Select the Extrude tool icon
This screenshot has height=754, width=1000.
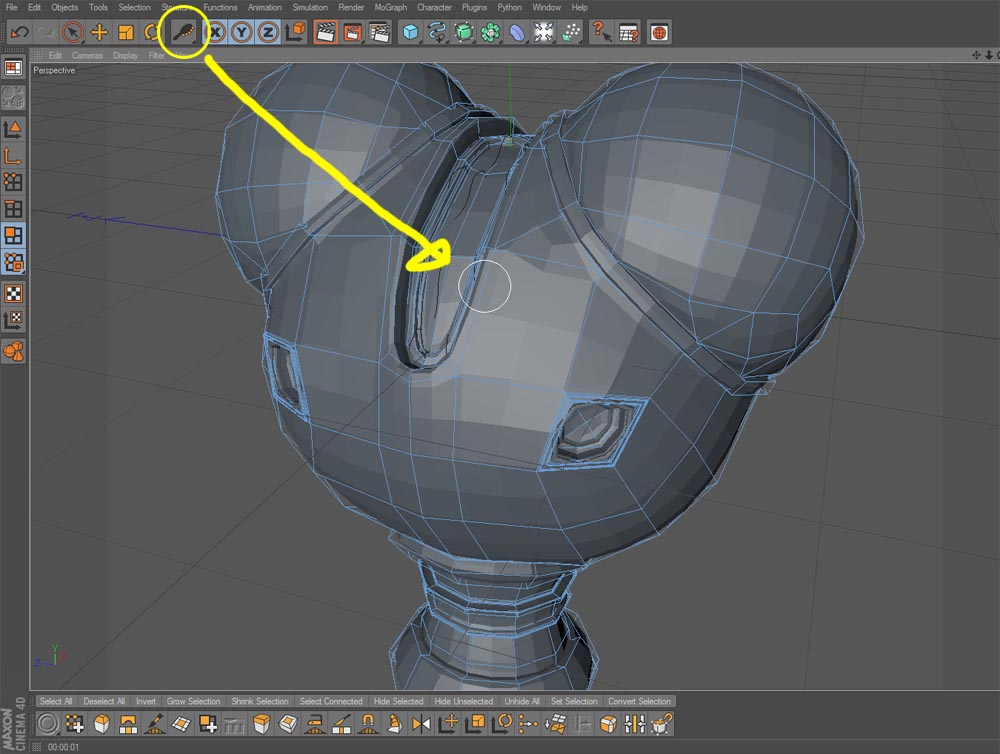tap(261, 723)
